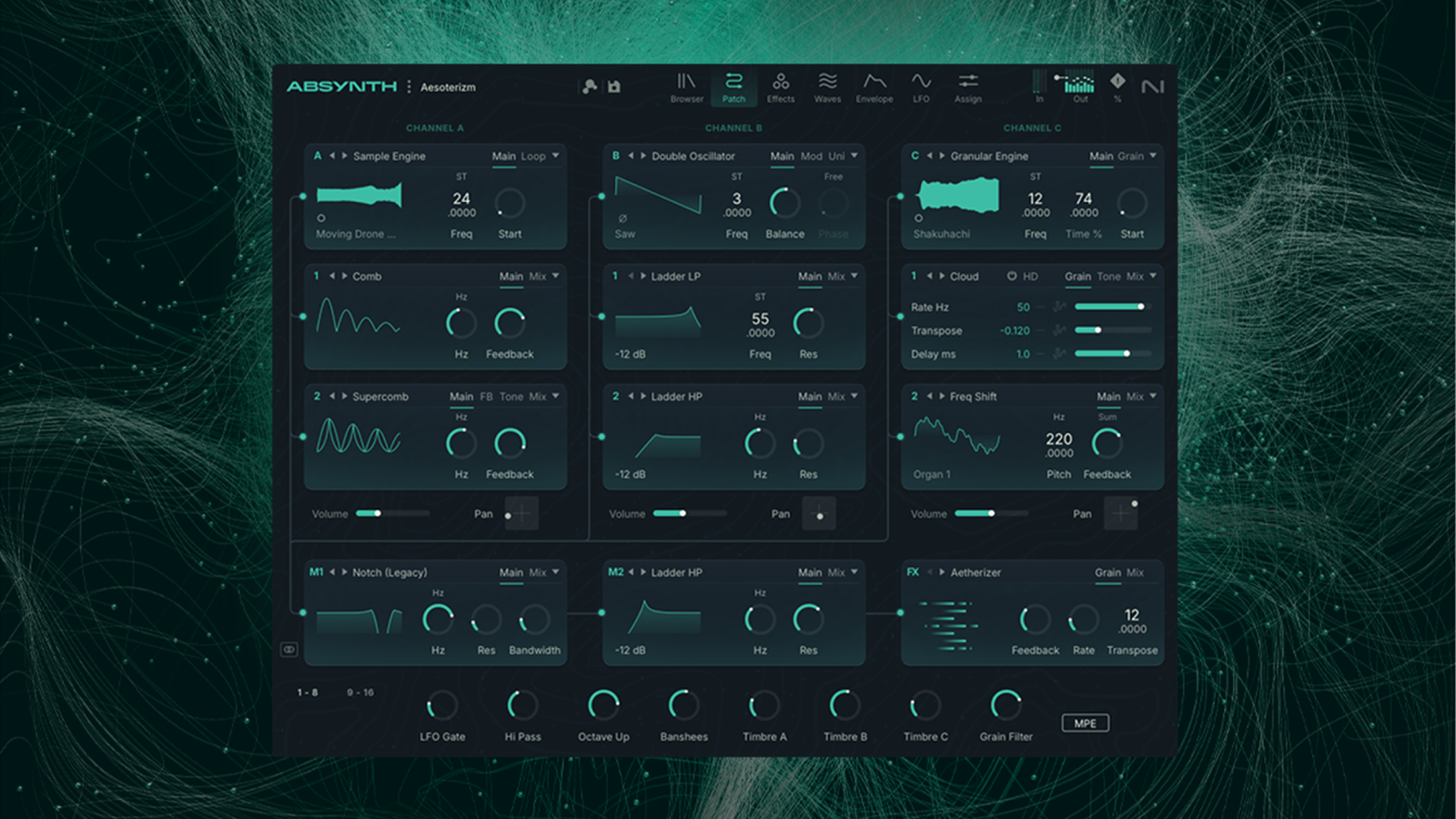Viewport: 1456px width, 819px height.
Task: Click the Octave Up macro knob
Action: pyautogui.click(x=603, y=704)
